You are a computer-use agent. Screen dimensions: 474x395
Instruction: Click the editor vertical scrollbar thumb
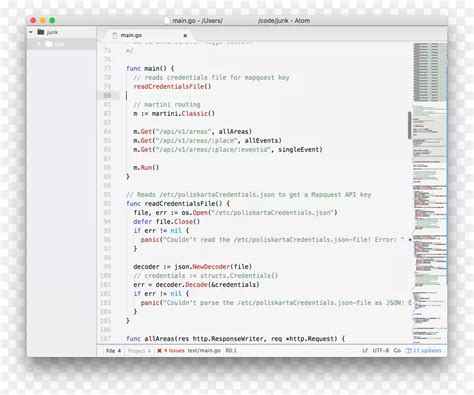click(409, 125)
